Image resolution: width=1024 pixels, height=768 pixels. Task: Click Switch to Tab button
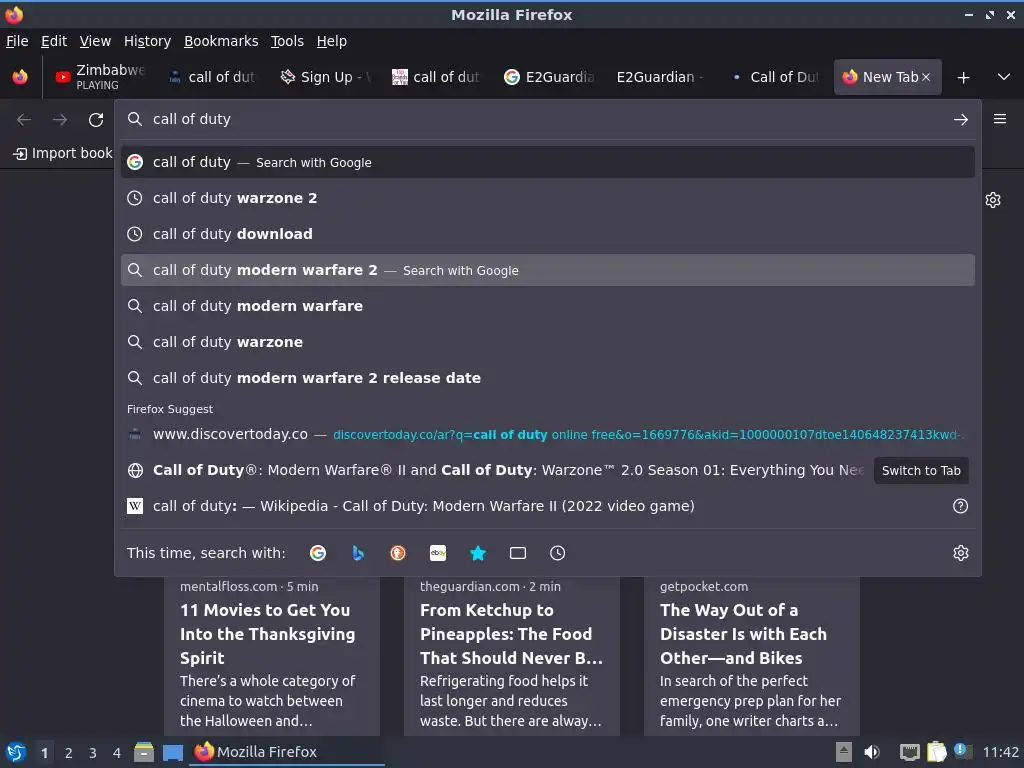(921, 471)
